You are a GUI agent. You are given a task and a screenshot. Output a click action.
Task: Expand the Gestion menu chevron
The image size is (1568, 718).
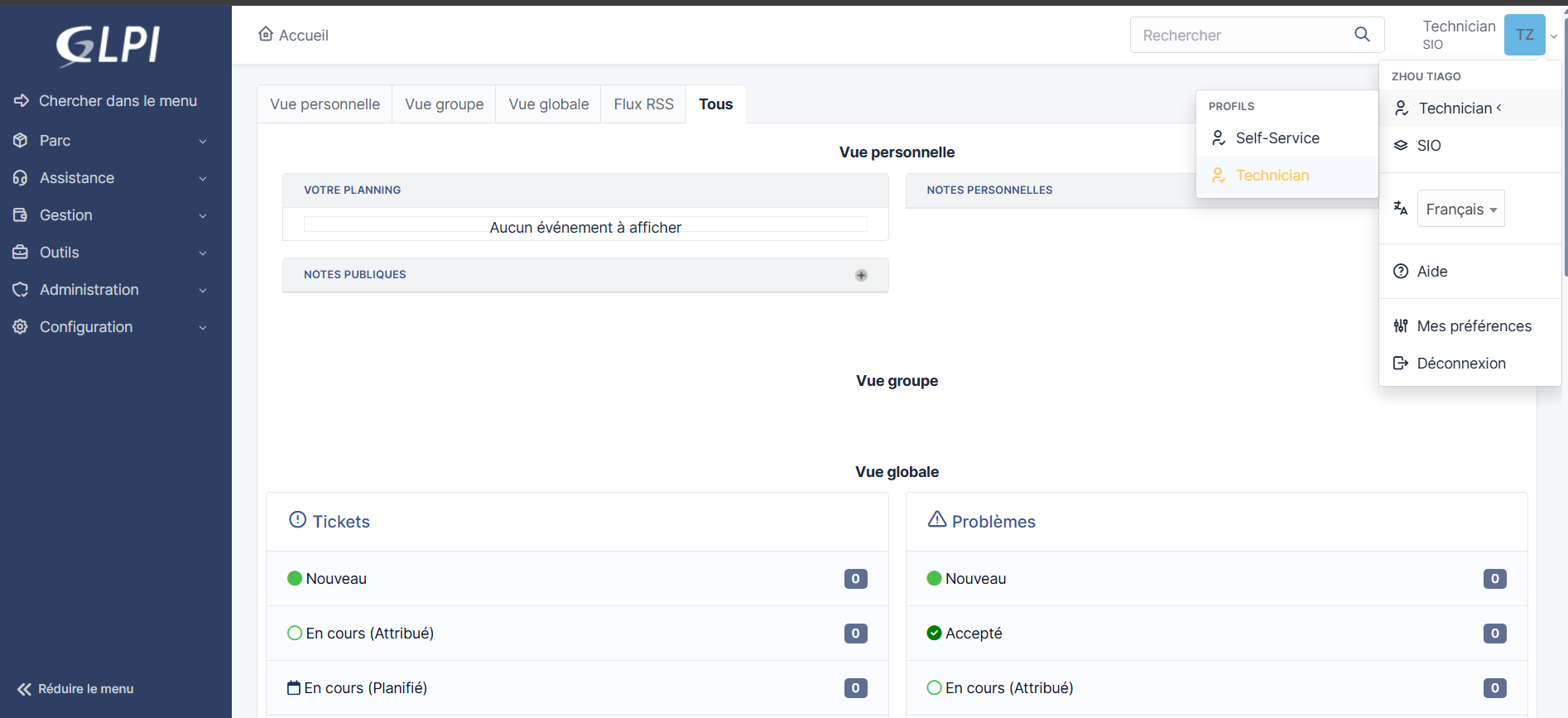pos(203,216)
